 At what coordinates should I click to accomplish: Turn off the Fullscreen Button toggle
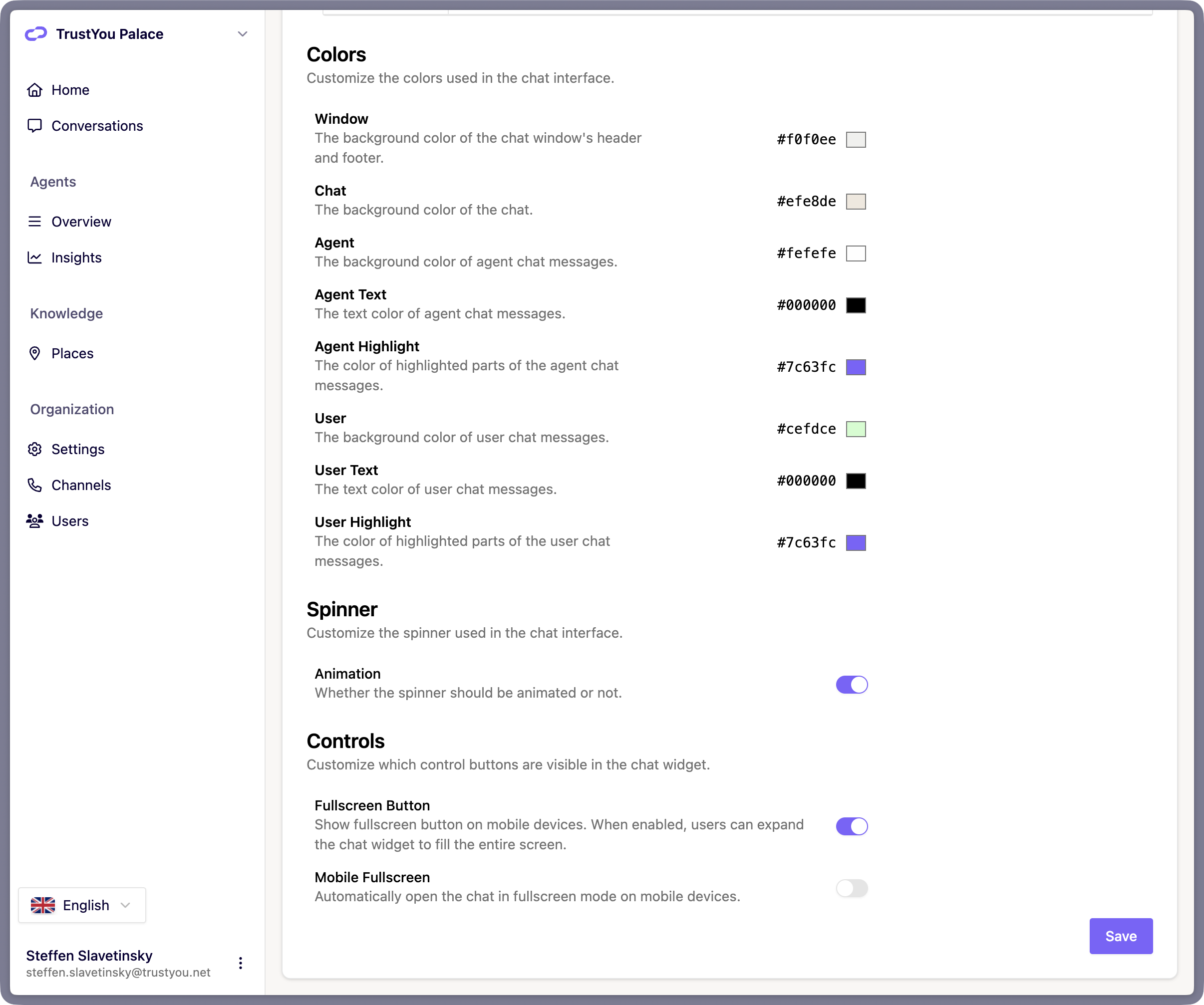click(852, 825)
